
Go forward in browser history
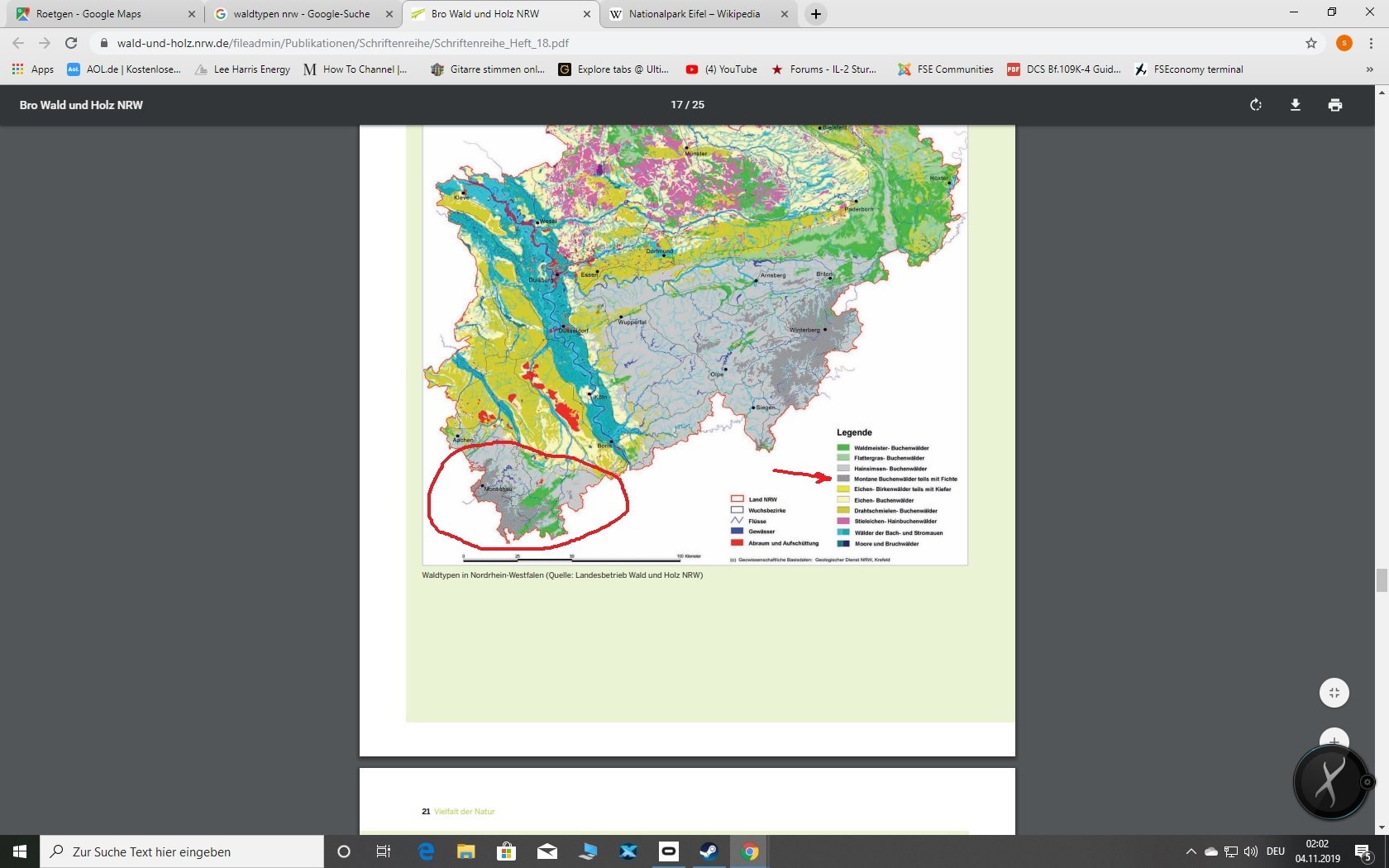tap(45, 43)
